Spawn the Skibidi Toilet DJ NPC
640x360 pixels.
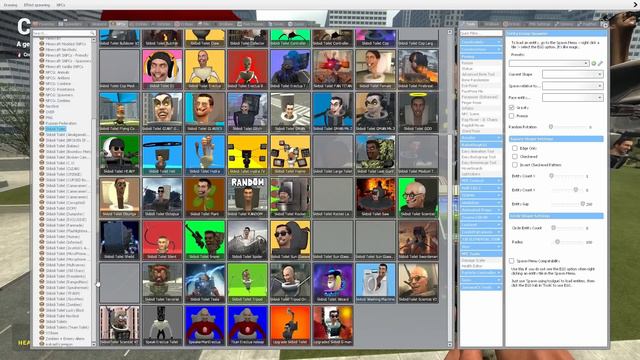[x=162, y=69]
